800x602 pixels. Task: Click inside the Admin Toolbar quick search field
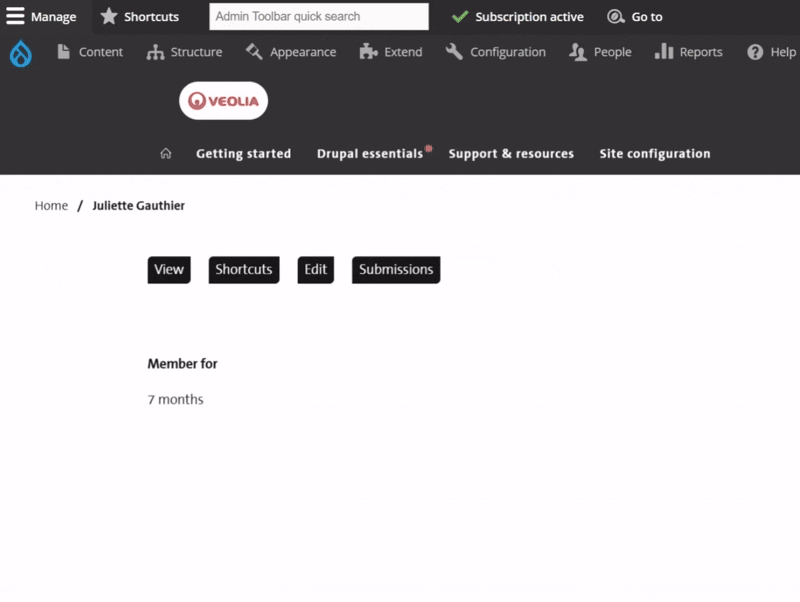coord(316,16)
